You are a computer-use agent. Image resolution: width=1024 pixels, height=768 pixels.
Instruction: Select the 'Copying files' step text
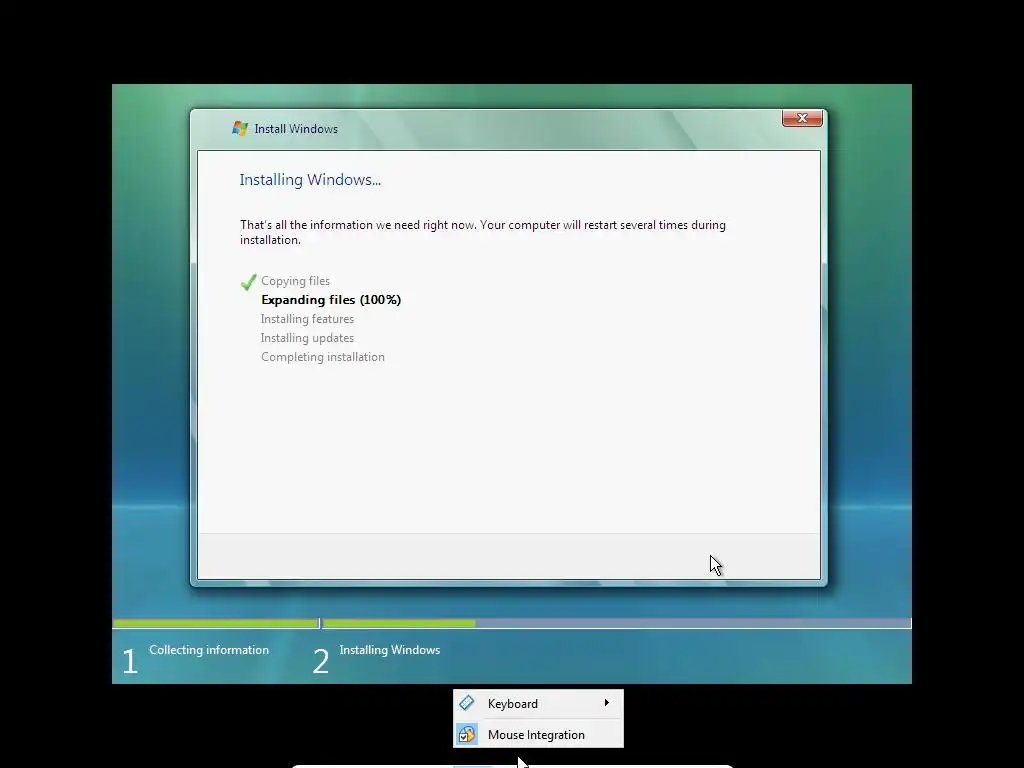point(295,281)
